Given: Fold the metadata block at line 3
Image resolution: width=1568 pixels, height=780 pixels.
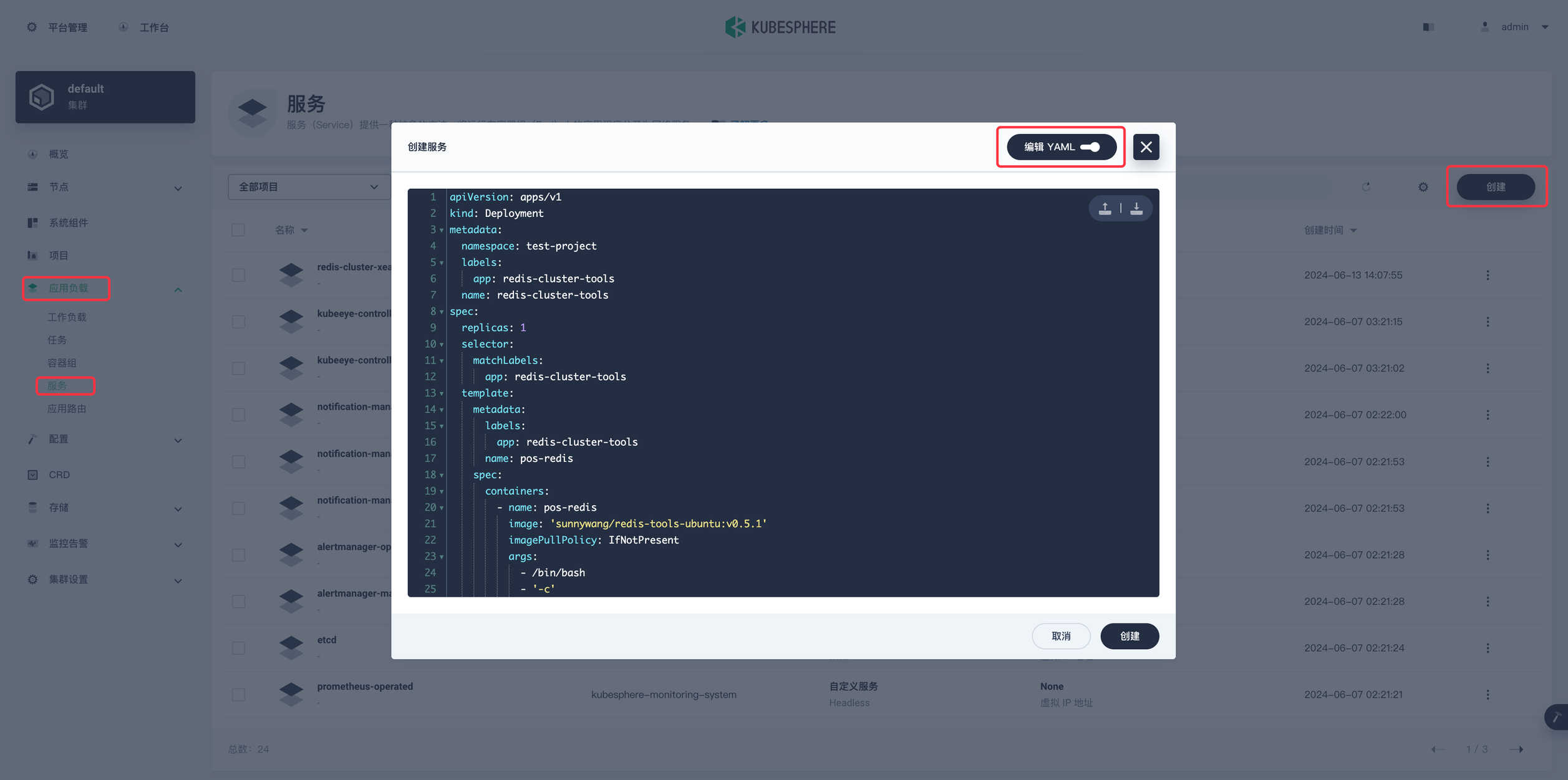Looking at the screenshot, I should click(x=442, y=230).
